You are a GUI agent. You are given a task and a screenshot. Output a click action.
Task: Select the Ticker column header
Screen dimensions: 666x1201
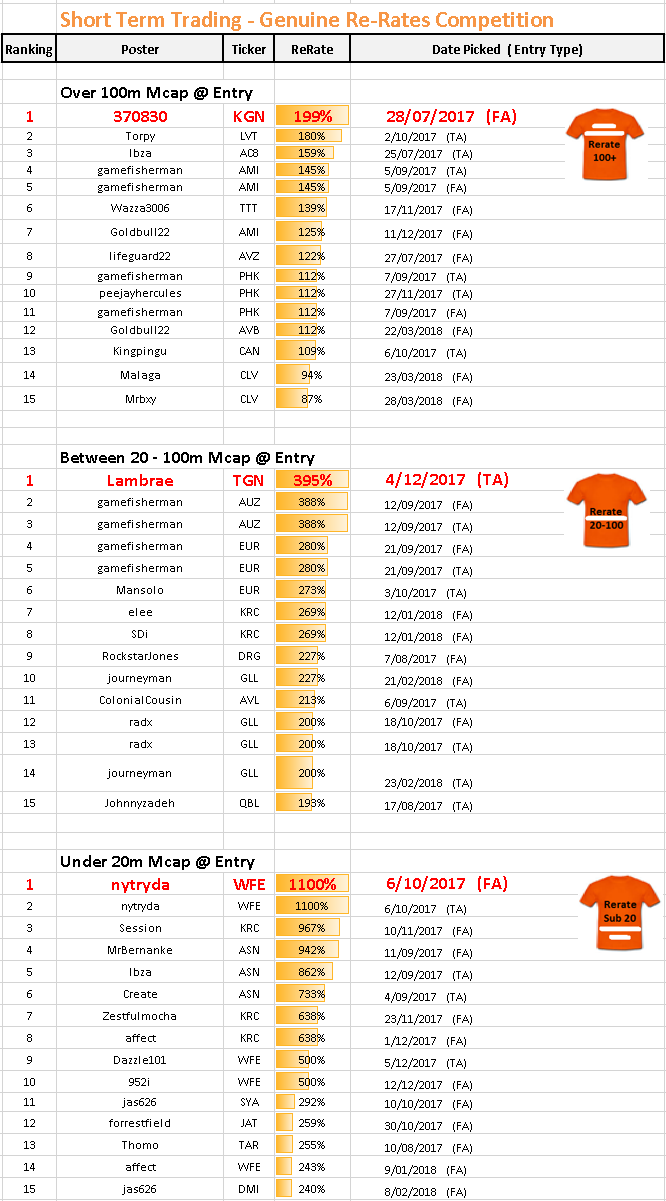(x=249, y=49)
